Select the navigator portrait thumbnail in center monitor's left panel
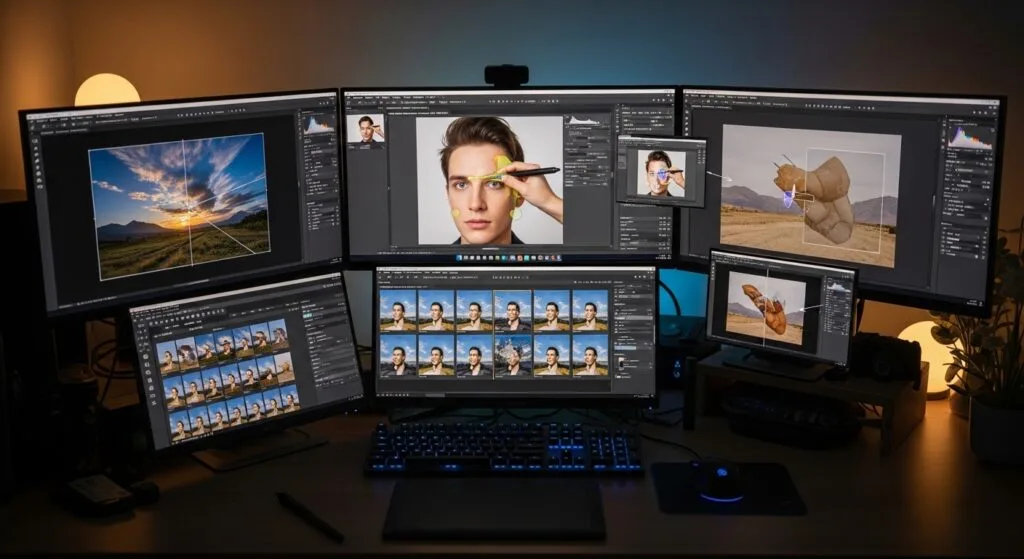1024x559 pixels. click(x=366, y=129)
